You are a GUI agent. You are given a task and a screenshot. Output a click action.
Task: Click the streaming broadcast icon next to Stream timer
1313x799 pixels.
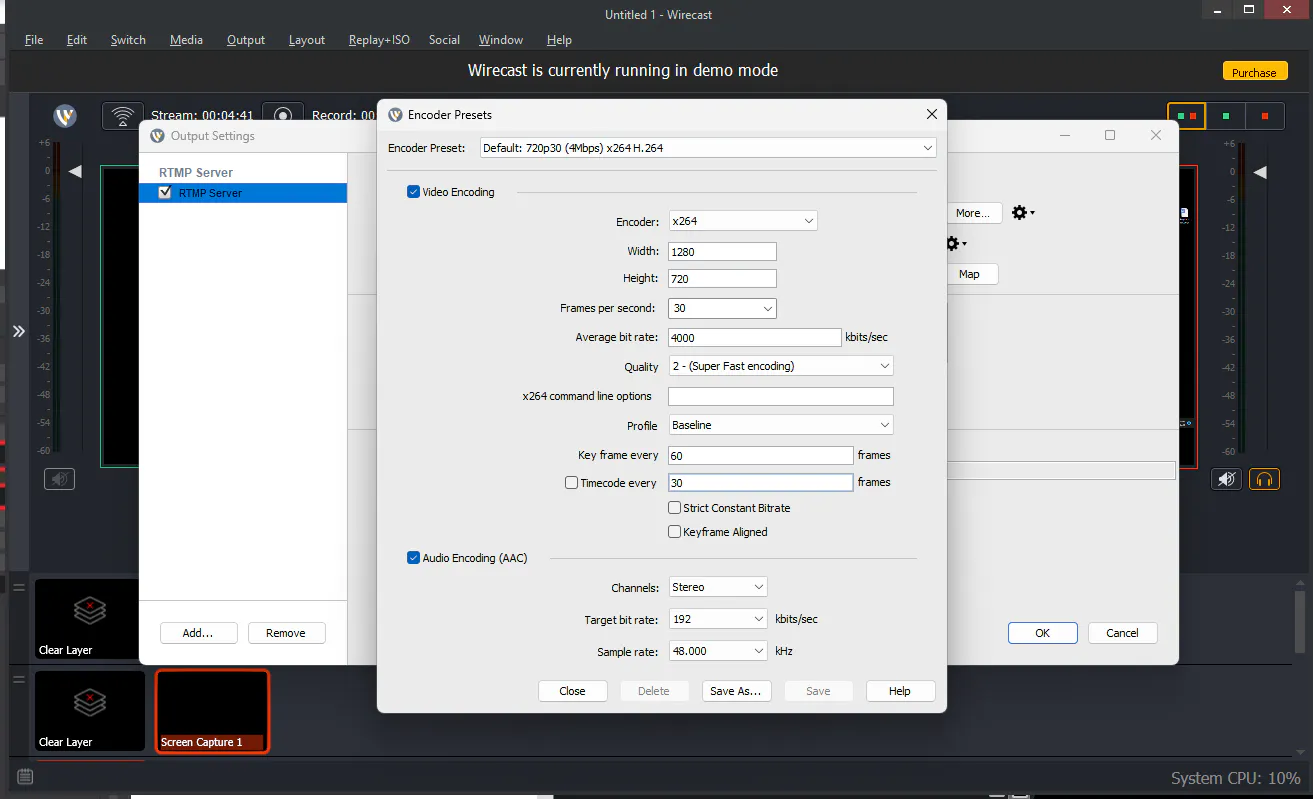[x=122, y=115]
